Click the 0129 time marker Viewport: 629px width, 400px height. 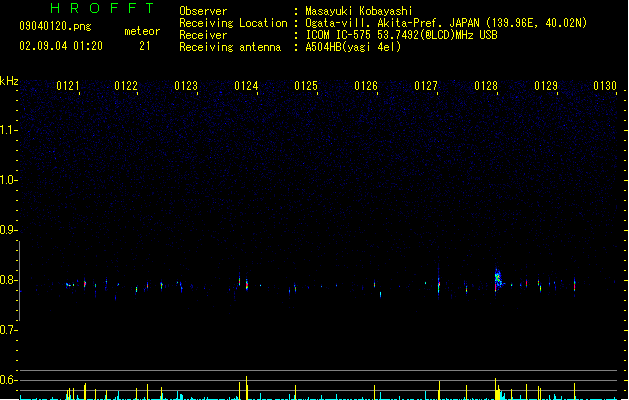546,86
